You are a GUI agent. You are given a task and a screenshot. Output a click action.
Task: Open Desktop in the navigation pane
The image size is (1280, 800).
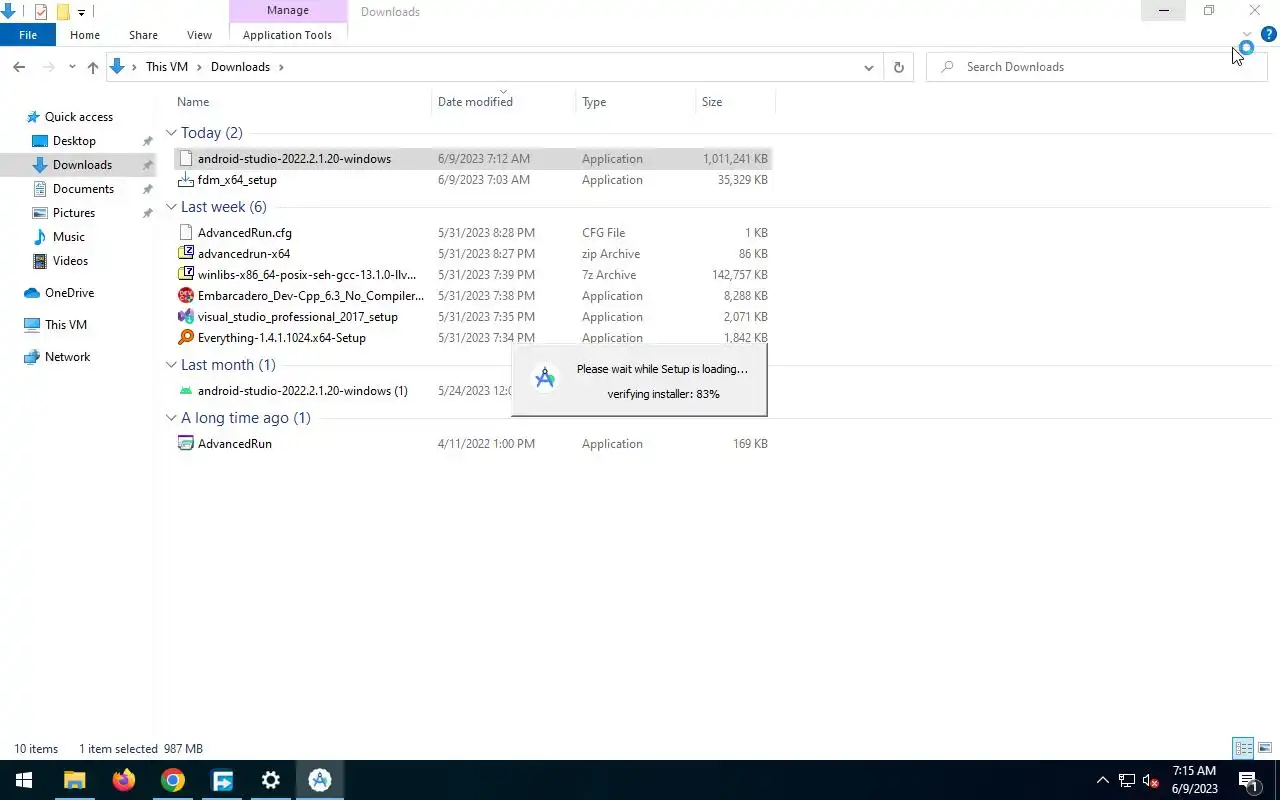click(x=75, y=141)
